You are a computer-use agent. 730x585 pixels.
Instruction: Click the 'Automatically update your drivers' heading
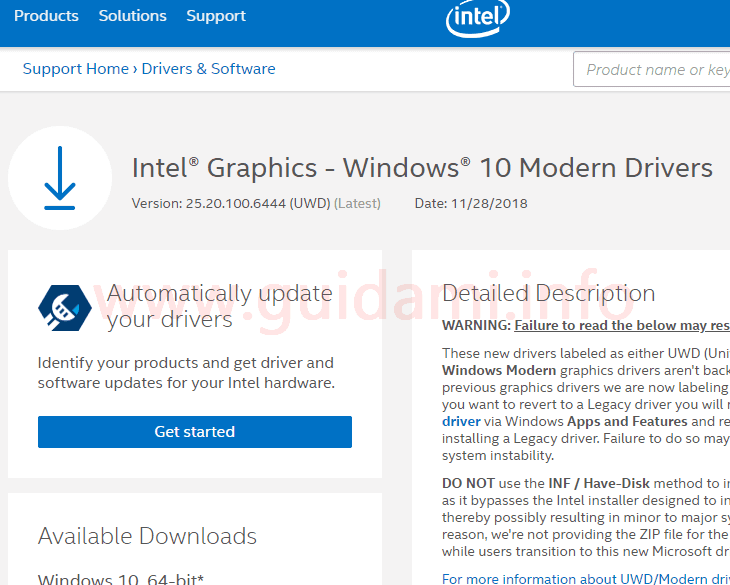pyautogui.click(x=219, y=306)
